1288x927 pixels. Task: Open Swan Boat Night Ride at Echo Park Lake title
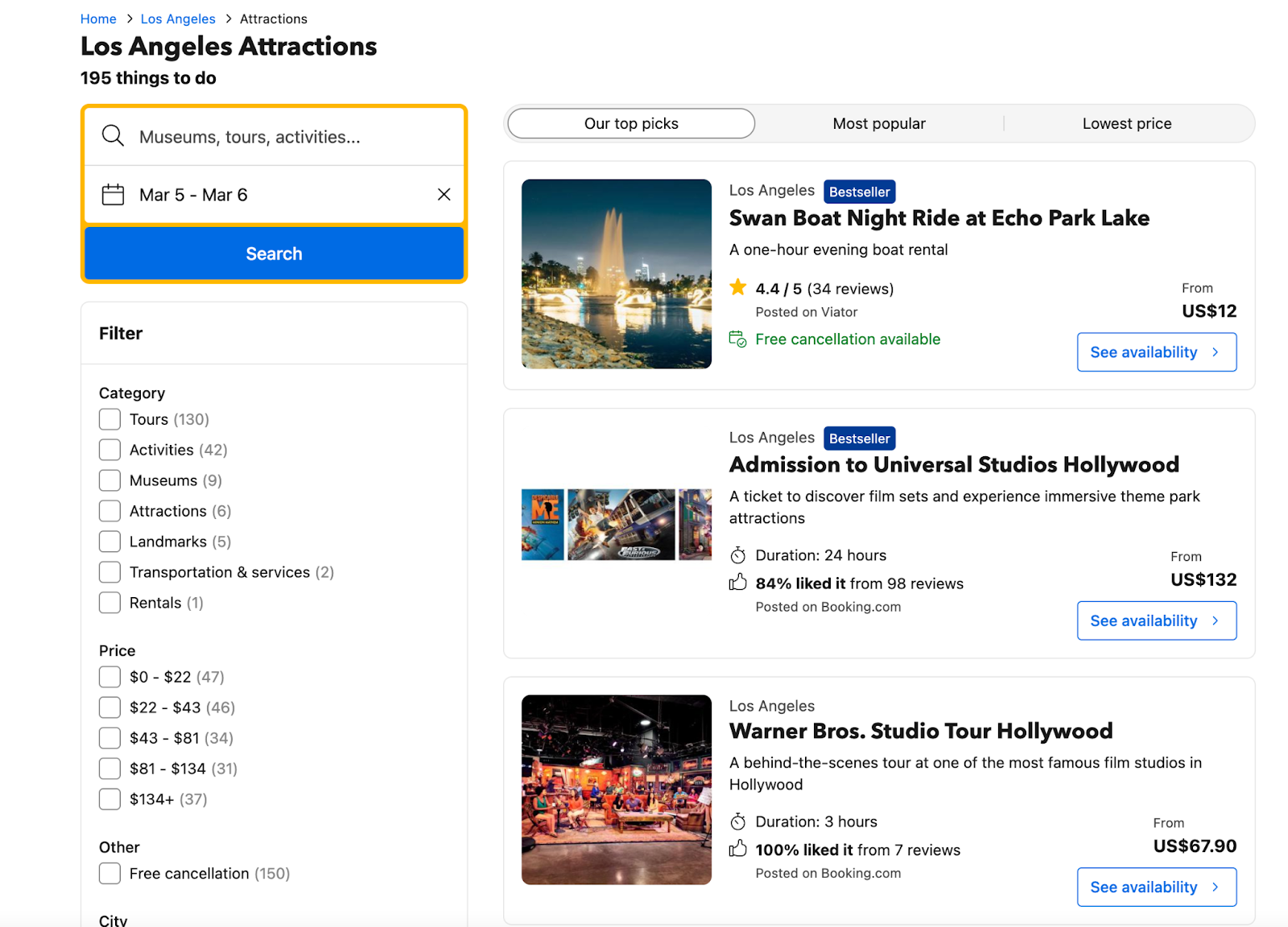939,218
